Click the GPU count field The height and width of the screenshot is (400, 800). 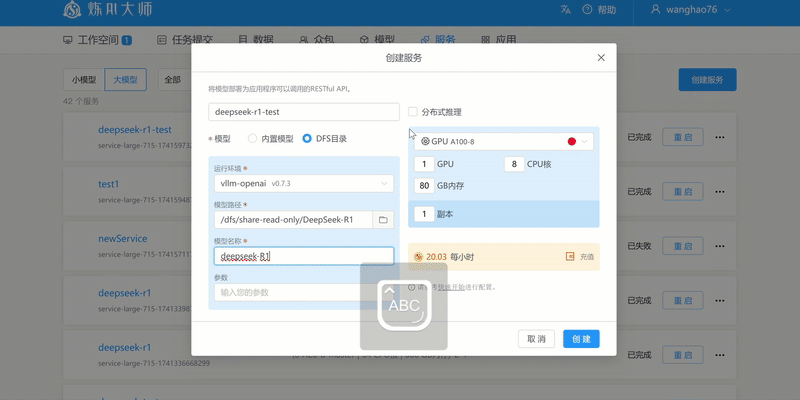click(424, 164)
